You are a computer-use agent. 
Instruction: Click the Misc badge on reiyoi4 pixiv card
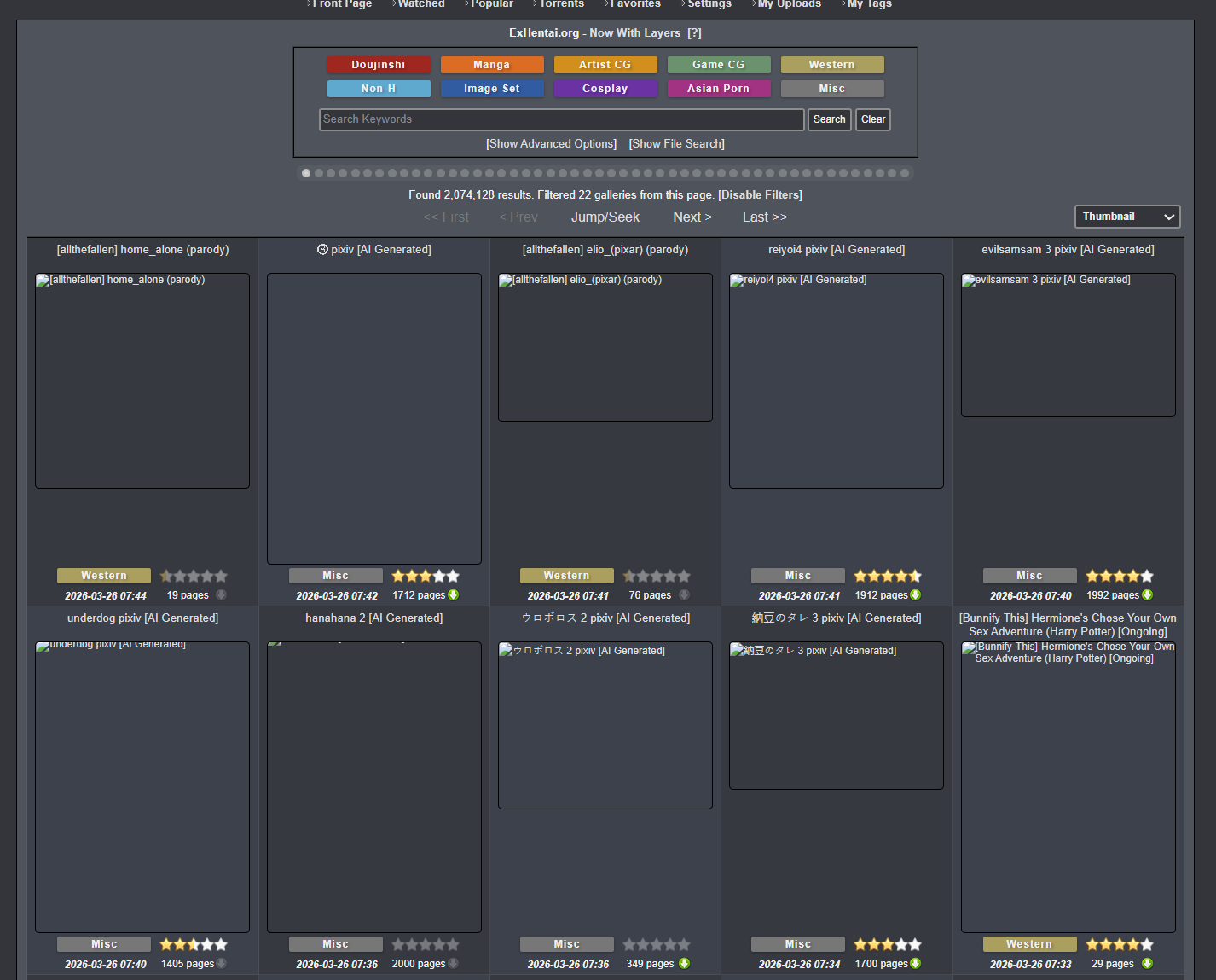pos(798,576)
